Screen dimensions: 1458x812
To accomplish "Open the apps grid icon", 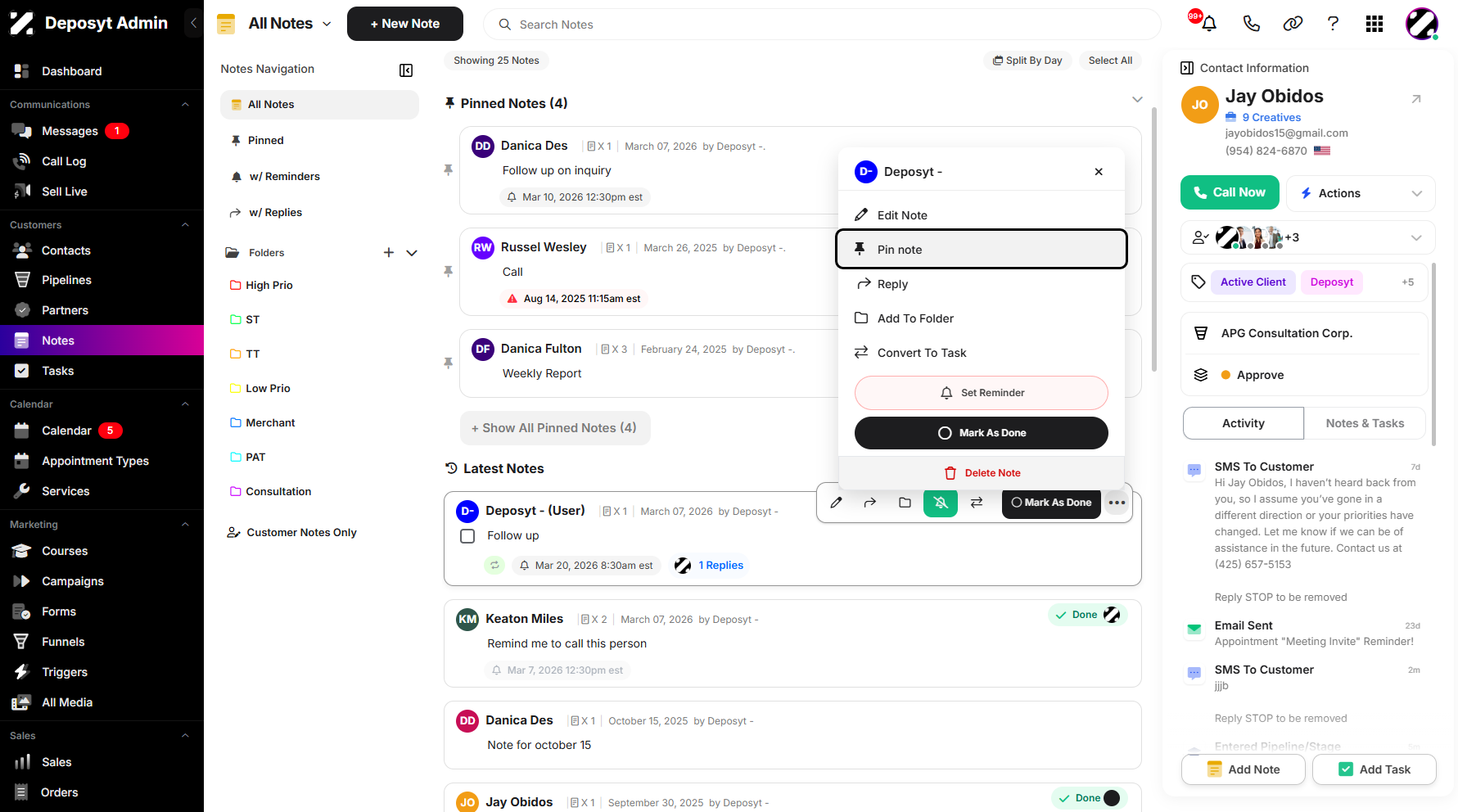I will [x=1374, y=24].
